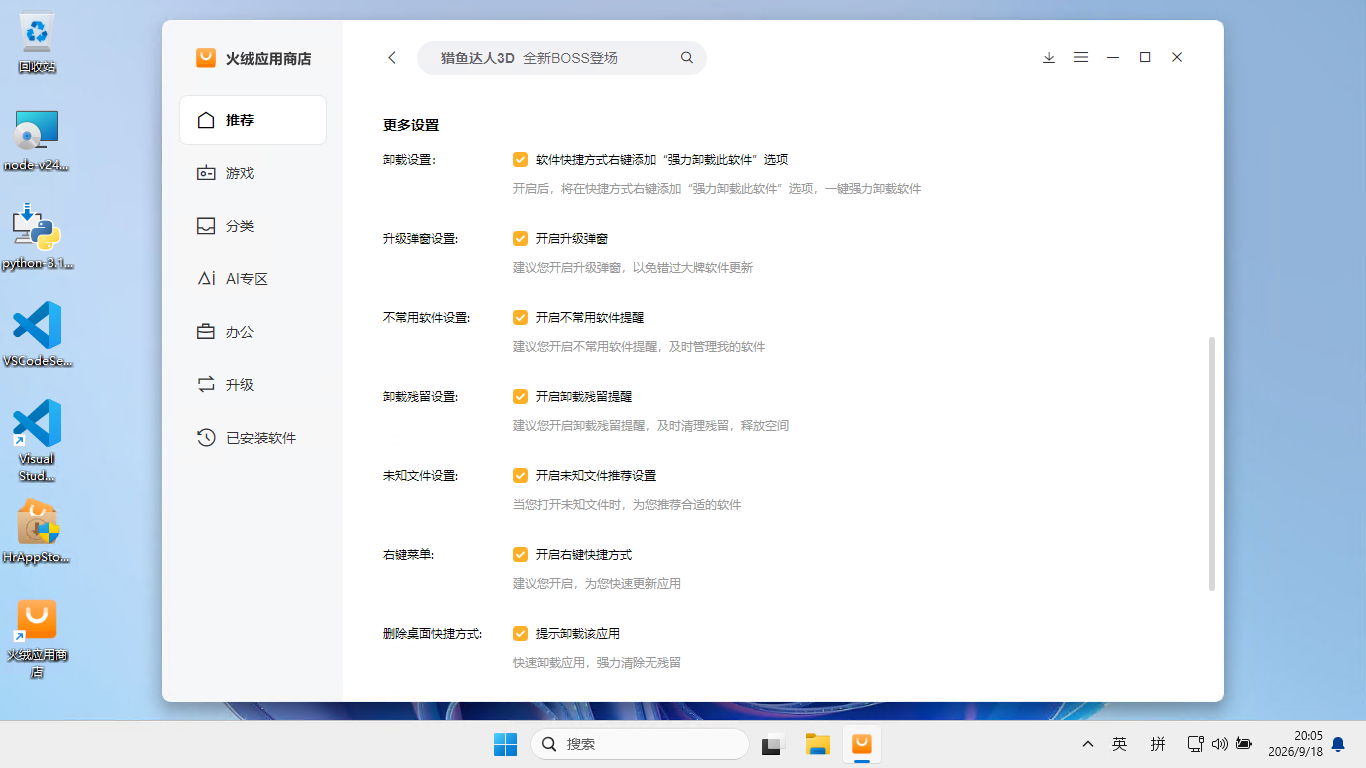
Task: Uncheck 开启未知文件推荐设置
Action: (520, 475)
